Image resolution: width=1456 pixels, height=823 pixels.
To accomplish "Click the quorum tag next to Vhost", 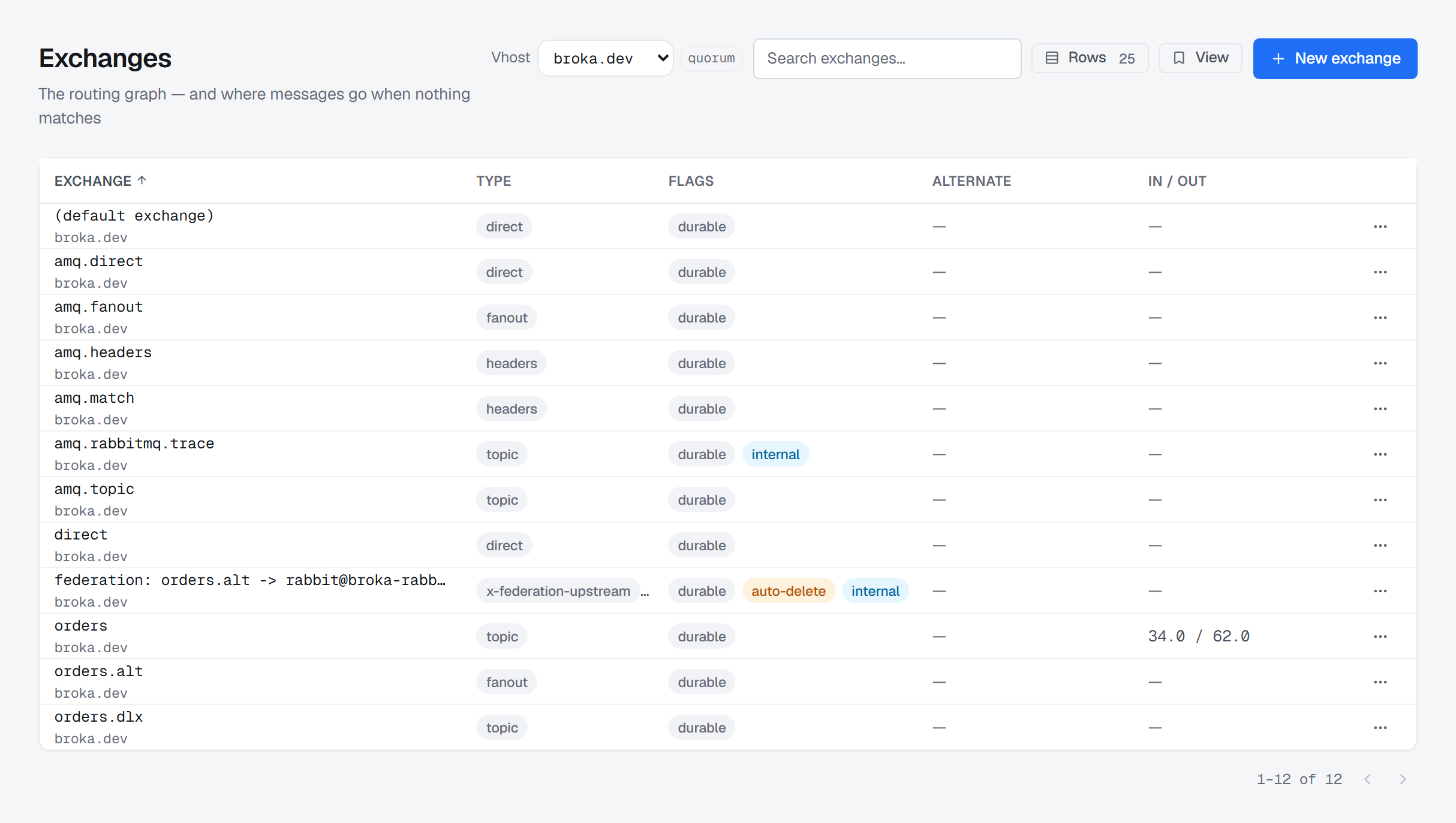I will point(711,58).
